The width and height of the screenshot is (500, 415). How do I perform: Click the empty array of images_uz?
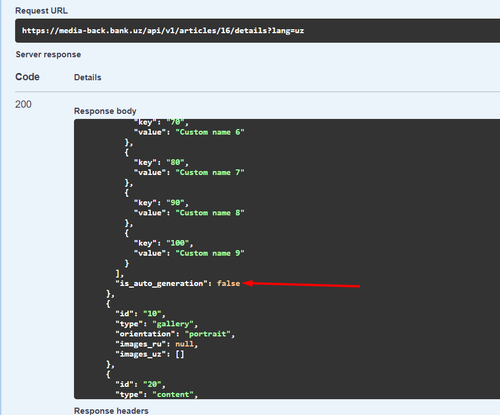pos(180,354)
